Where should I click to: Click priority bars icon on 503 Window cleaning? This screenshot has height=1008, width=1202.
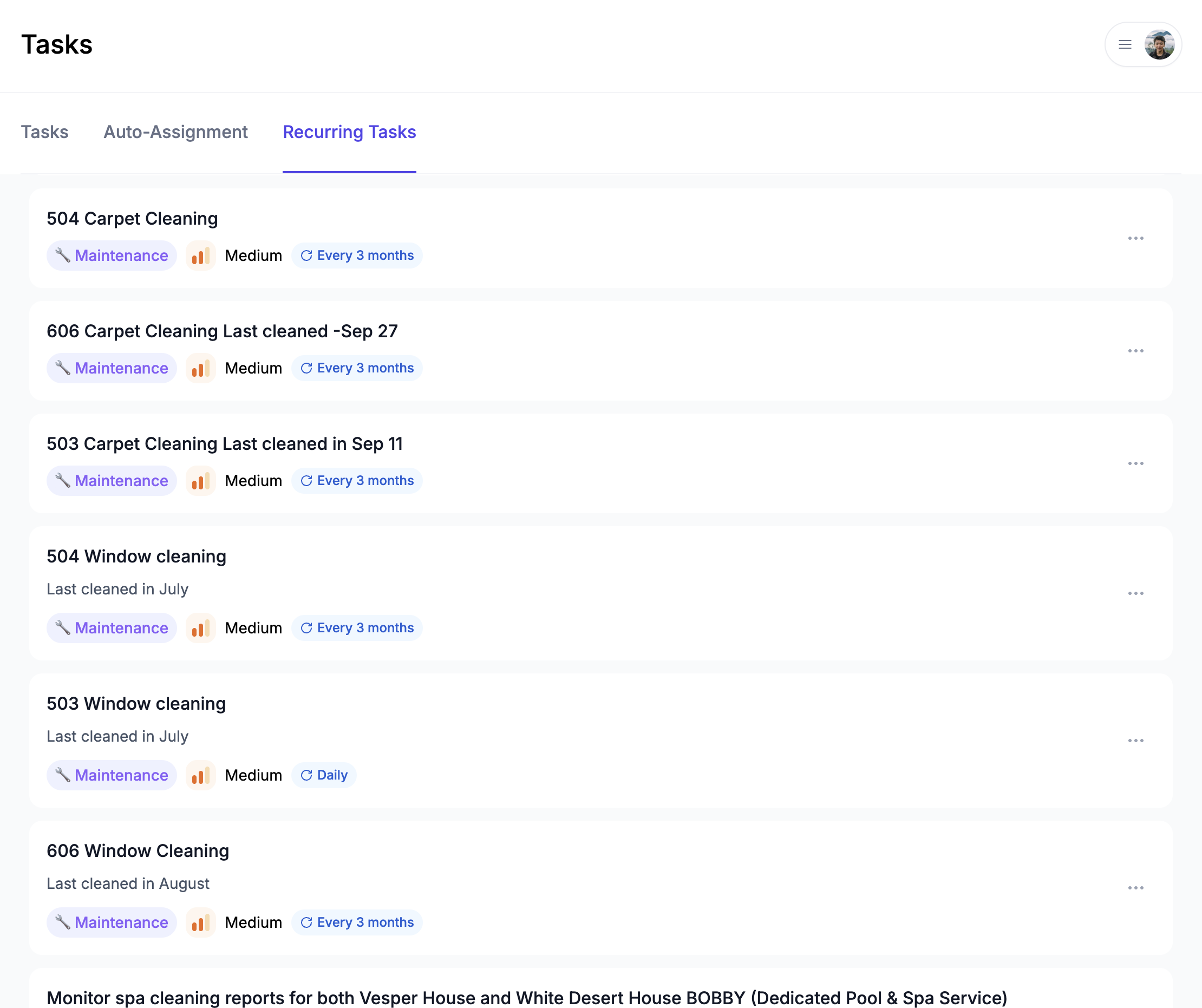[200, 775]
